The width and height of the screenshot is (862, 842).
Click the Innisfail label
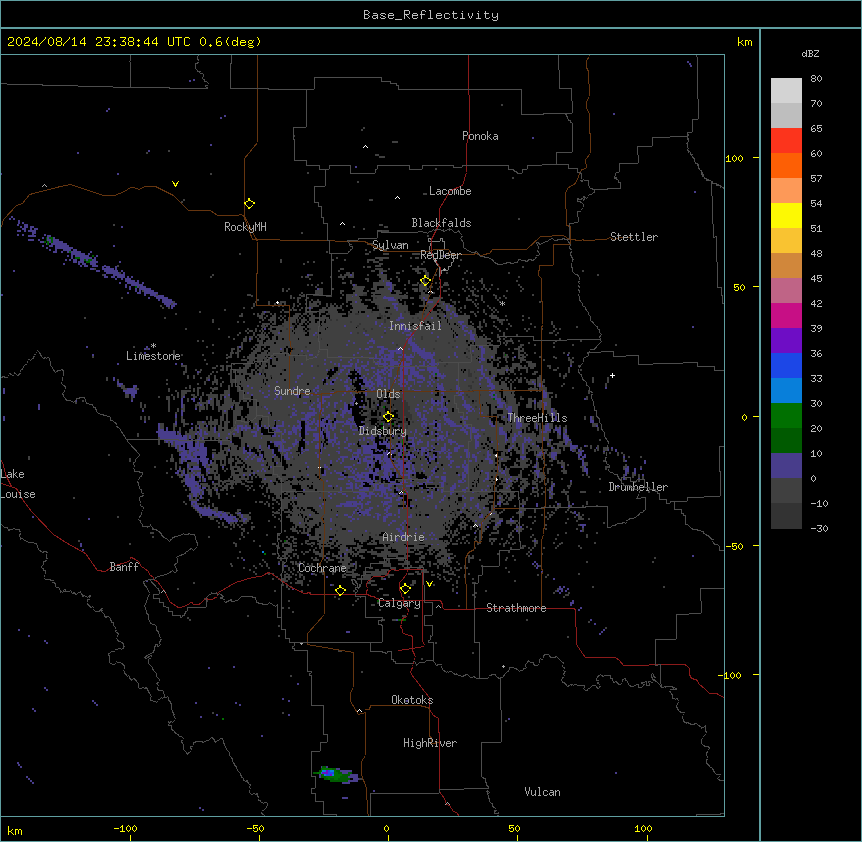pyautogui.click(x=416, y=326)
